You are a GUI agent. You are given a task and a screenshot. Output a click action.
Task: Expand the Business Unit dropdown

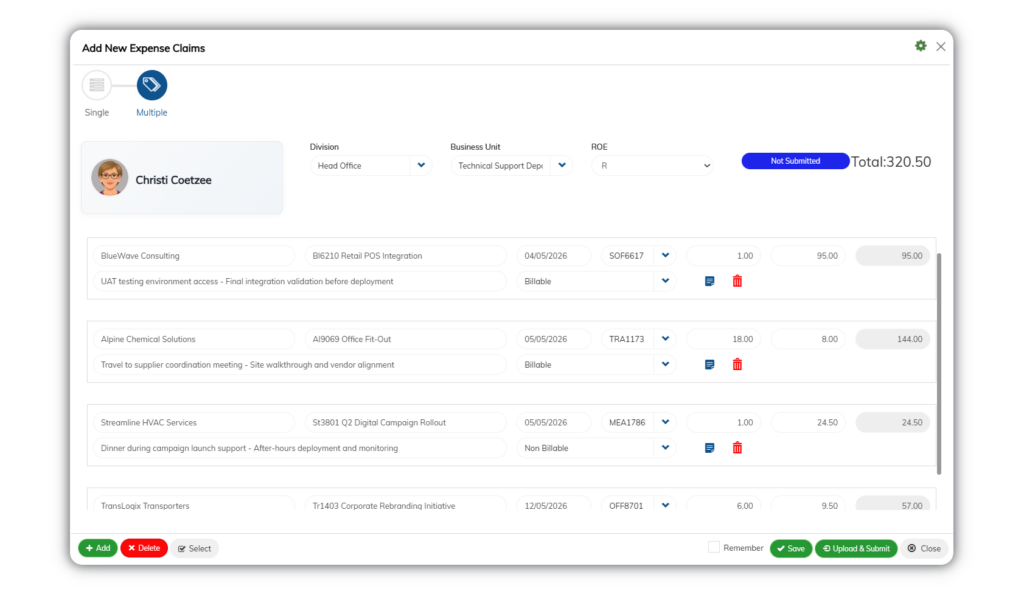tap(562, 165)
